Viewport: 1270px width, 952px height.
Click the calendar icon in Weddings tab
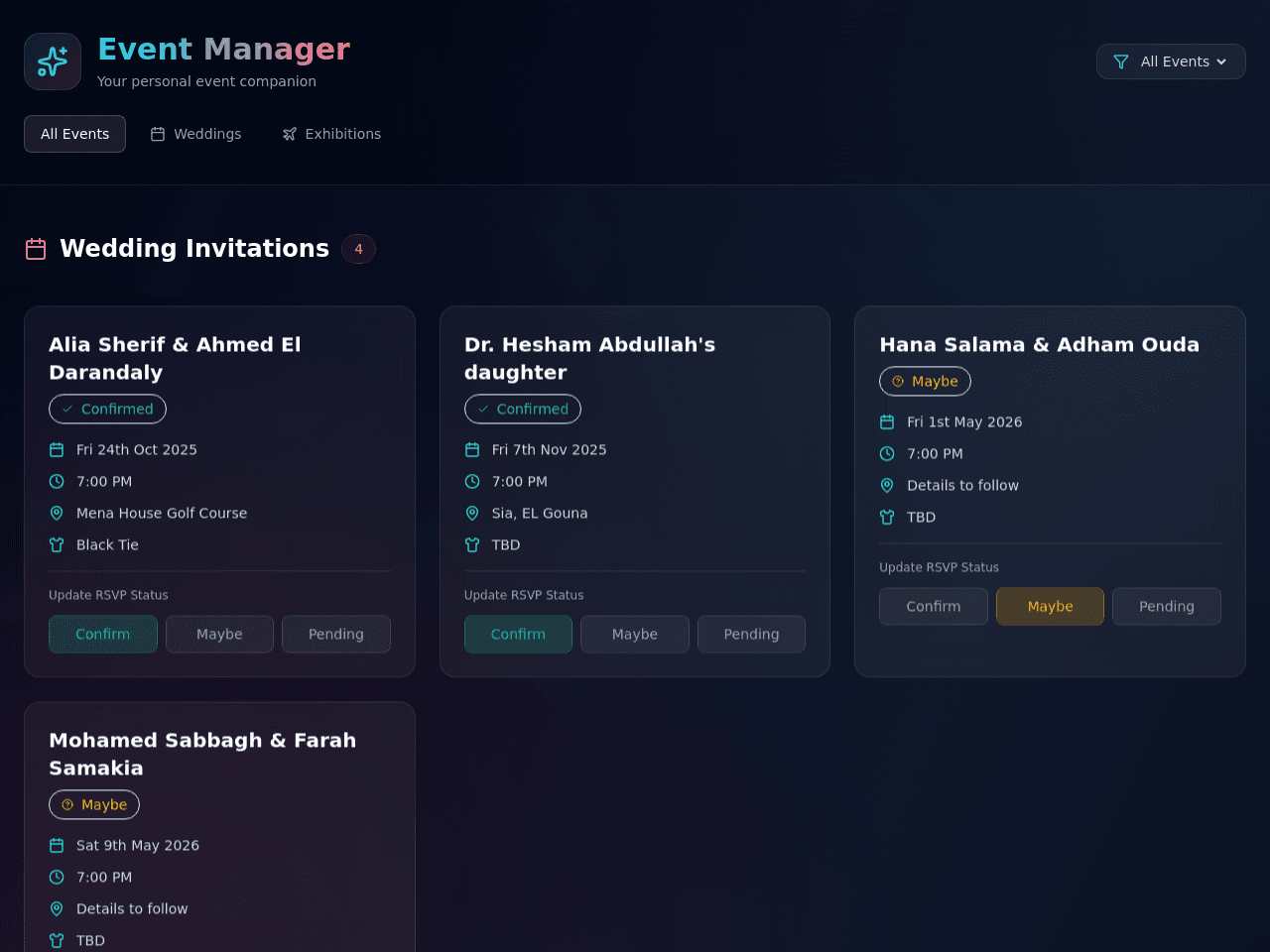[158, 134]
